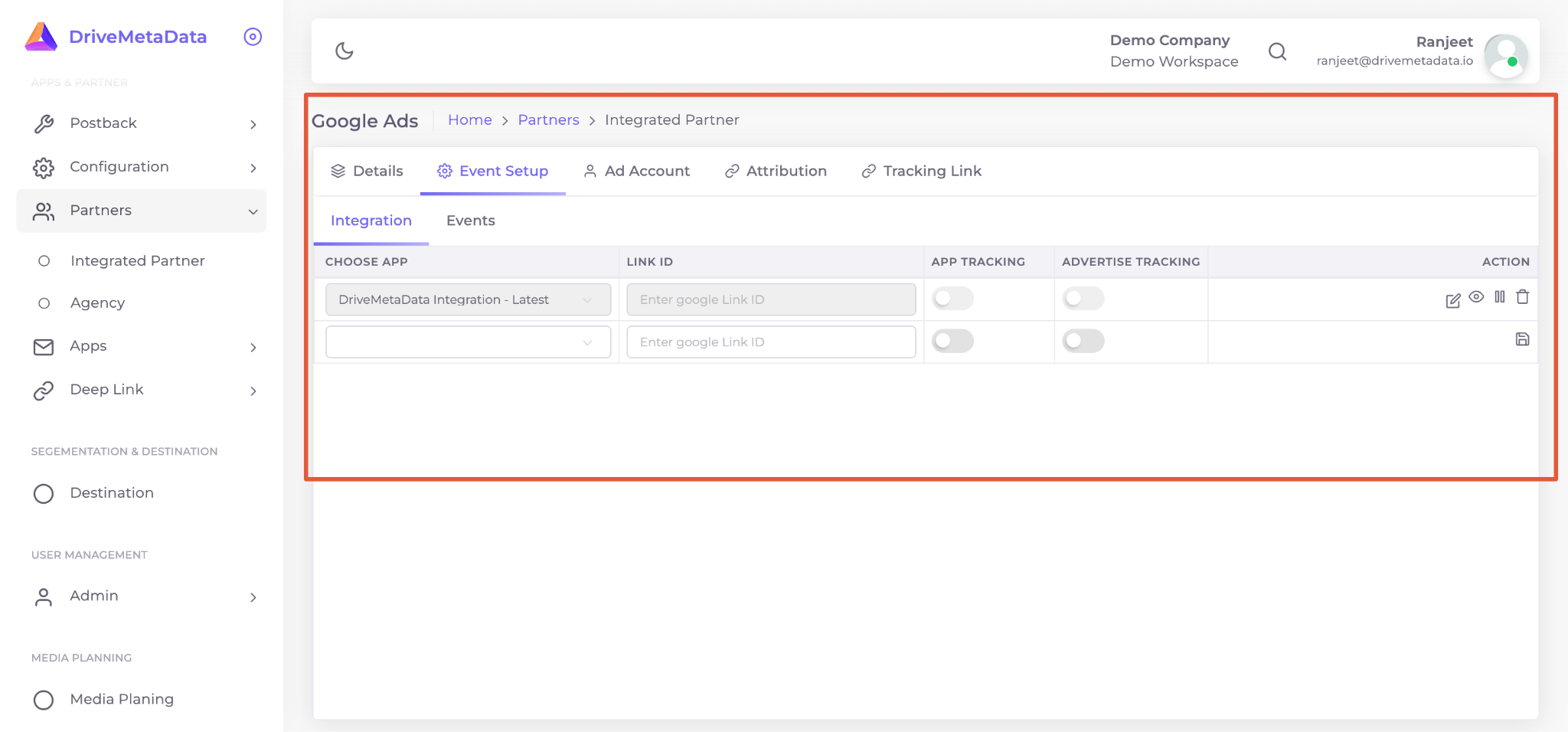The image size is (1568, 732).
Task: Open the Ad Account tab
Action: pyautogui.click(x=636, y=171)
